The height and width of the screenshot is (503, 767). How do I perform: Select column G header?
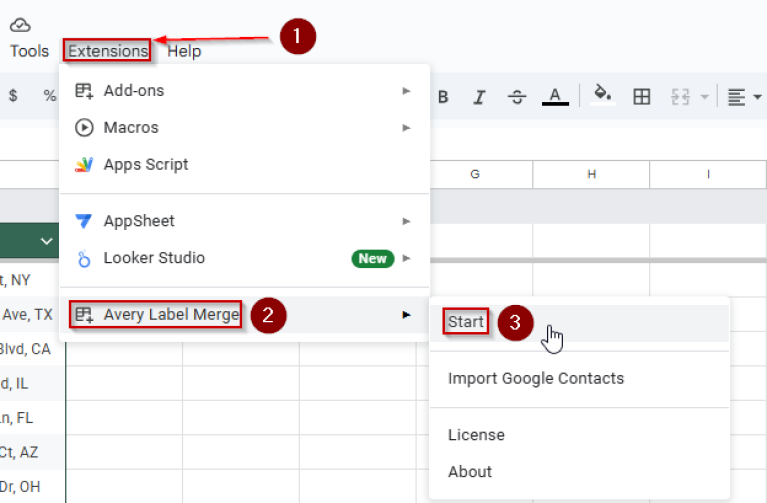coord(474,174)
